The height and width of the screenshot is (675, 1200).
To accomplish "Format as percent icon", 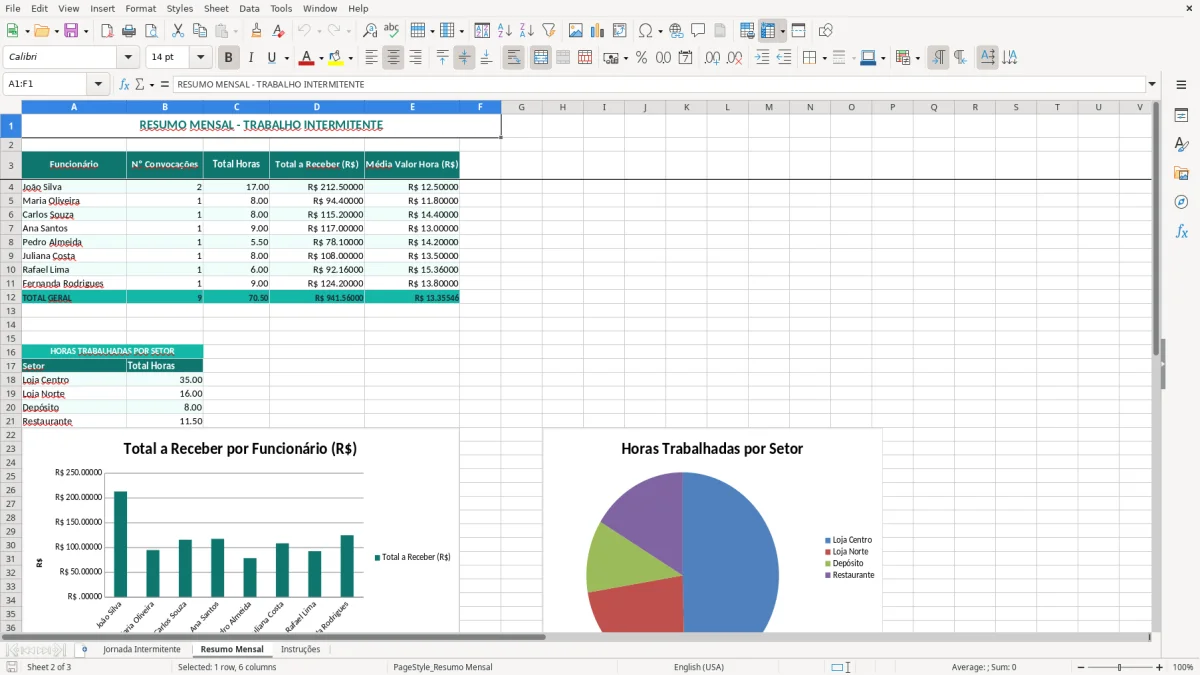I will (641, 58).
